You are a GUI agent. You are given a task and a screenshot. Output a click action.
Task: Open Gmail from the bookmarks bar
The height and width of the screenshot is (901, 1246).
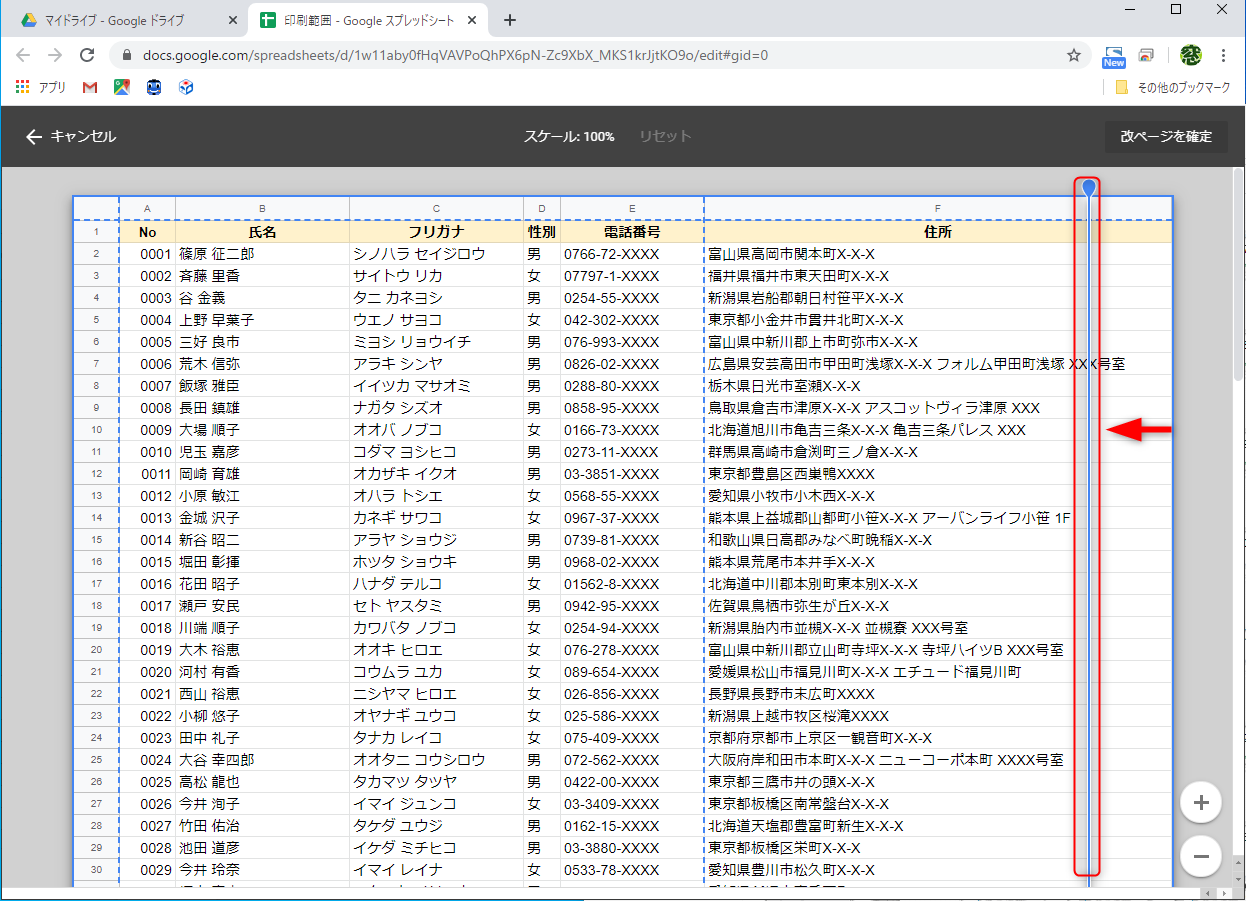[89, 87]
